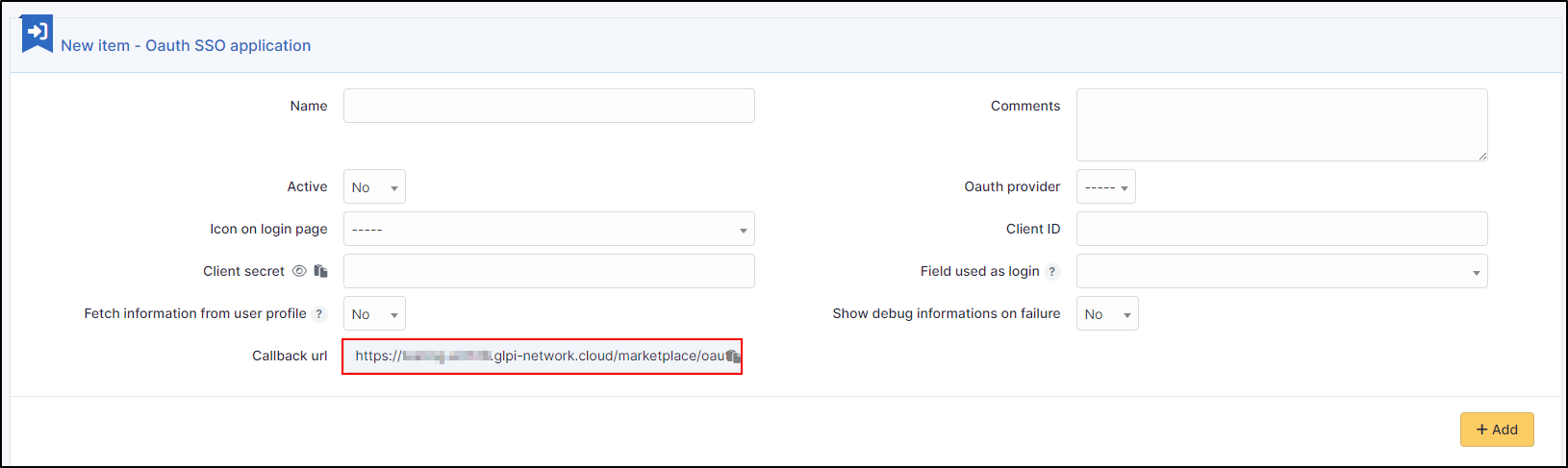Click the Client ID input field
Screen dimensions: 1568x468
coord(1281,229)
